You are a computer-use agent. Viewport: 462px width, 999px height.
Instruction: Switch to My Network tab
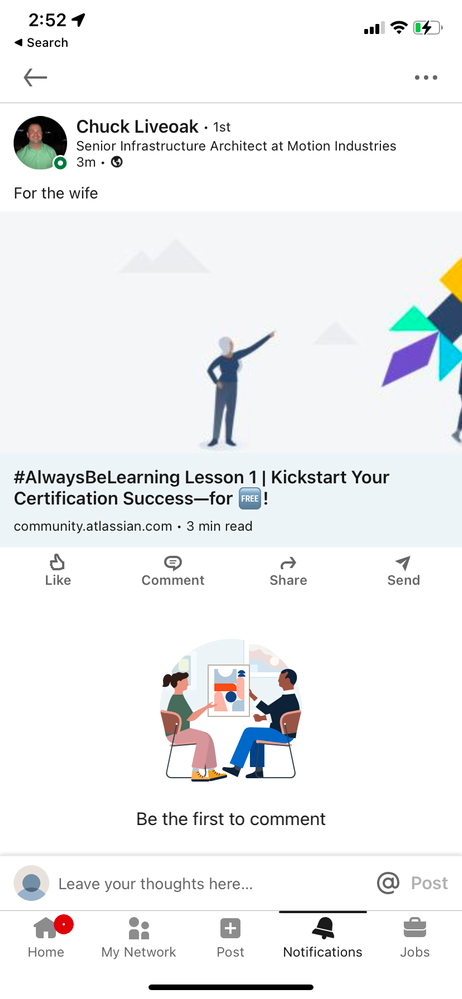pos(138,938)
